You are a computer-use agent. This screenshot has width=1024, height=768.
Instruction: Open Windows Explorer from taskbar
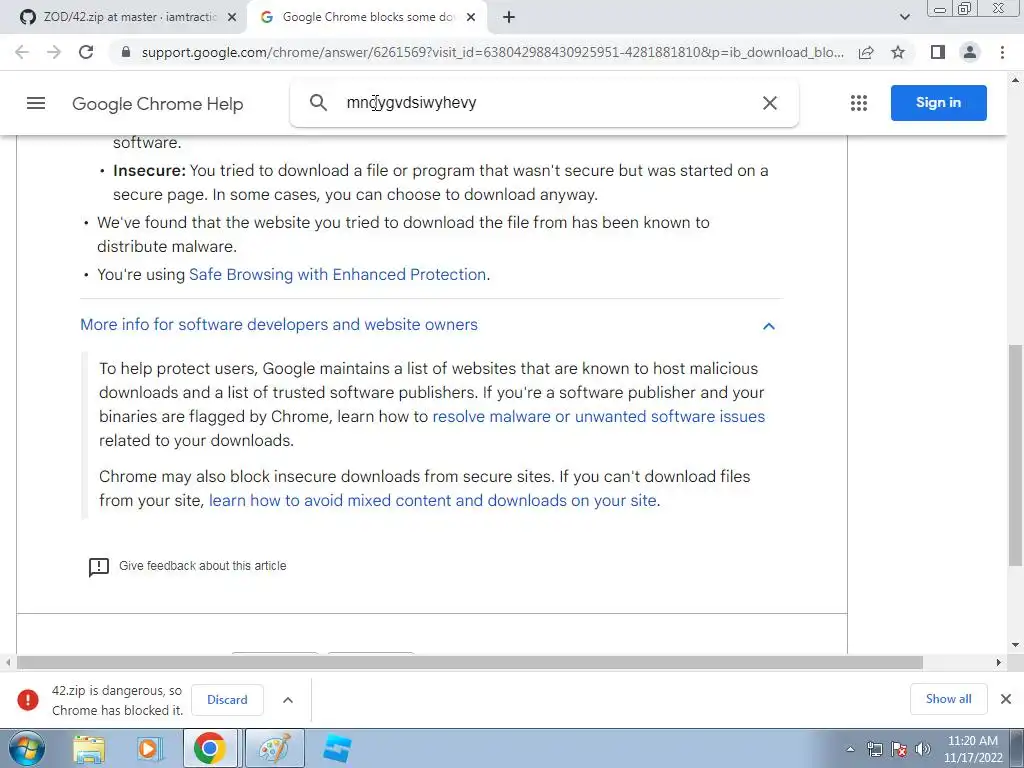coord(89,749)
